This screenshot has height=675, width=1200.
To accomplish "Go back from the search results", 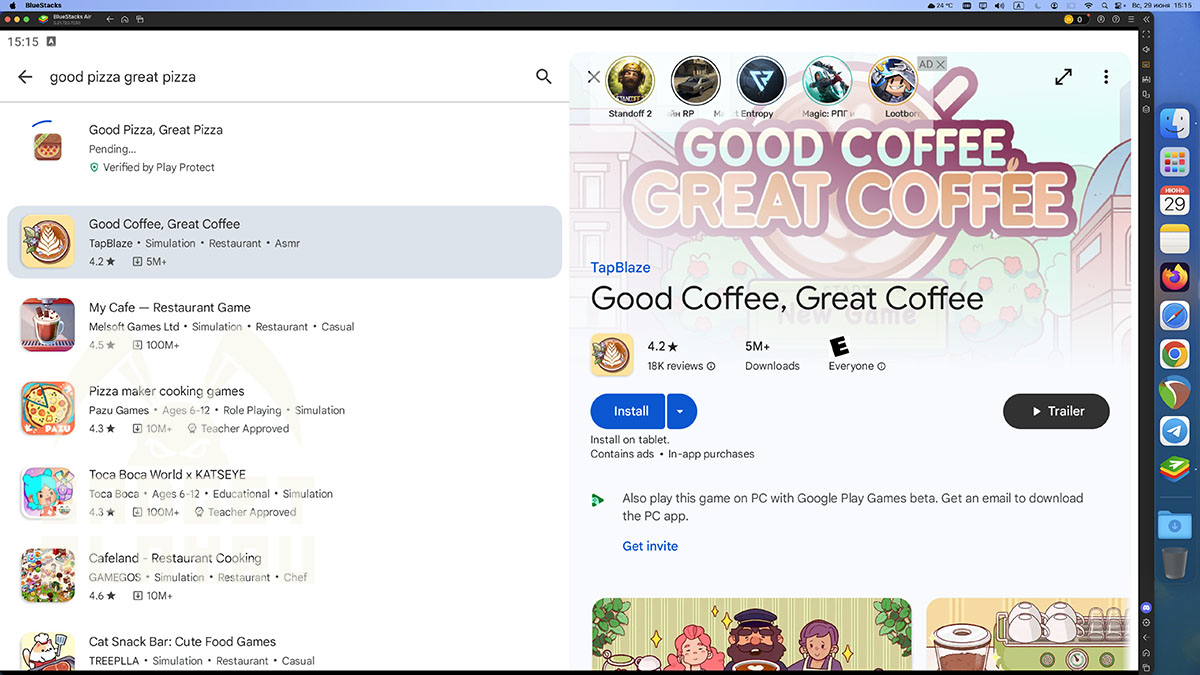I will pyautogui.click(x=25, y=77).
